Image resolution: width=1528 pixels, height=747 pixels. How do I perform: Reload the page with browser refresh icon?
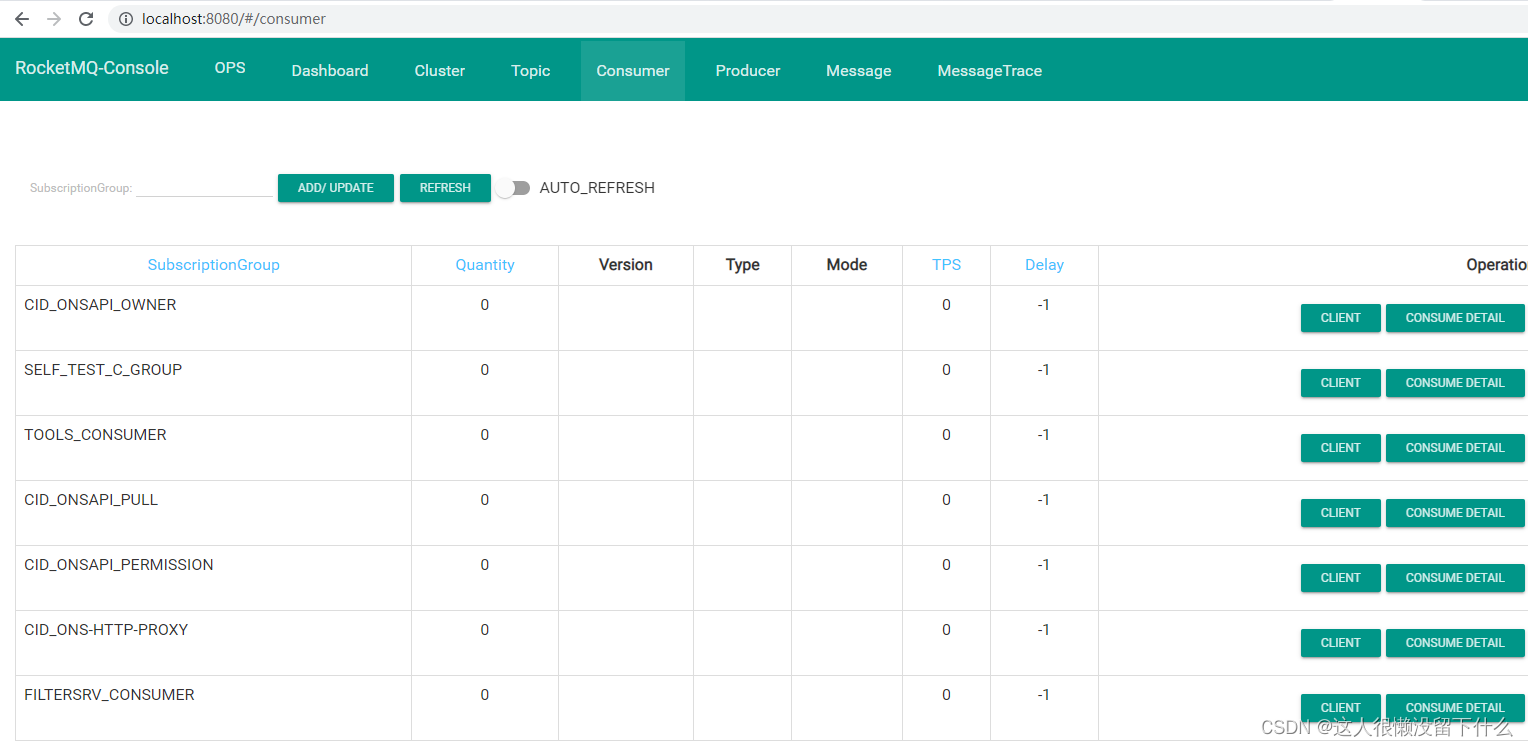[86, 19]
